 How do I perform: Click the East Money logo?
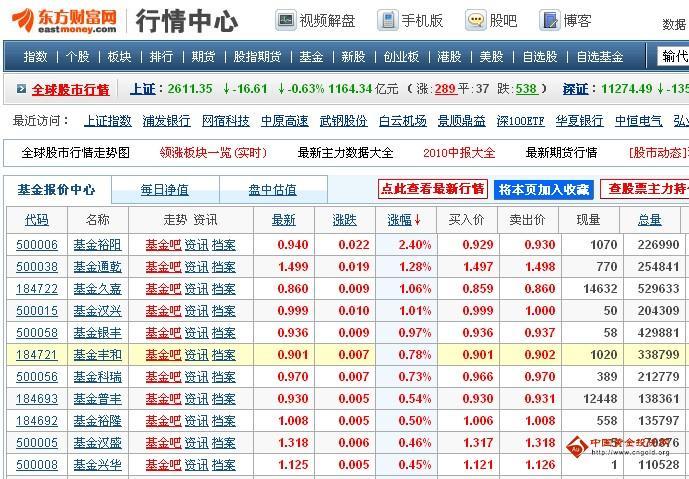tap(65, 21)
